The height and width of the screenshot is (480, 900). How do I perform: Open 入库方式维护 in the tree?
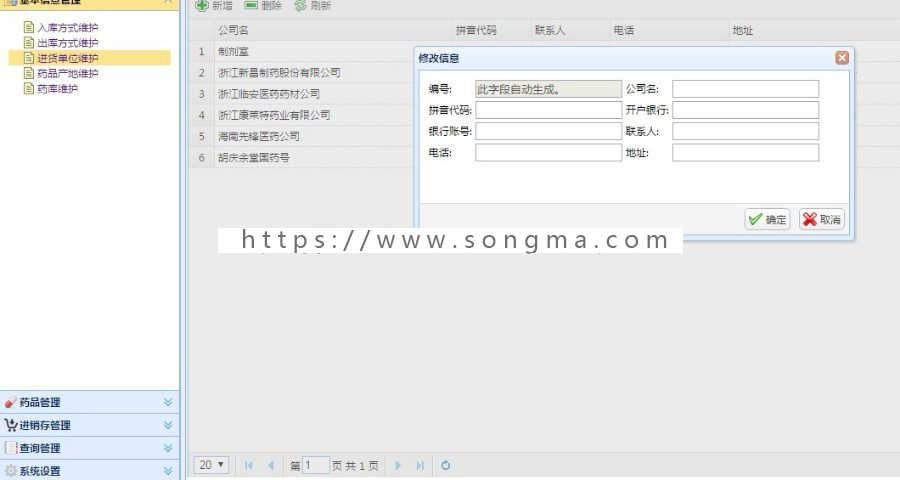pyautogui.click(x=68, y=27)
